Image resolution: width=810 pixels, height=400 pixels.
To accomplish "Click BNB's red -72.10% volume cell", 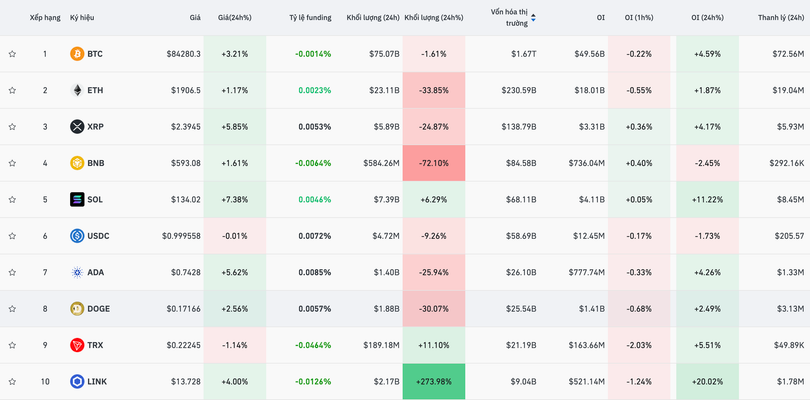I will pyautogui.click(x=433, y=163).
